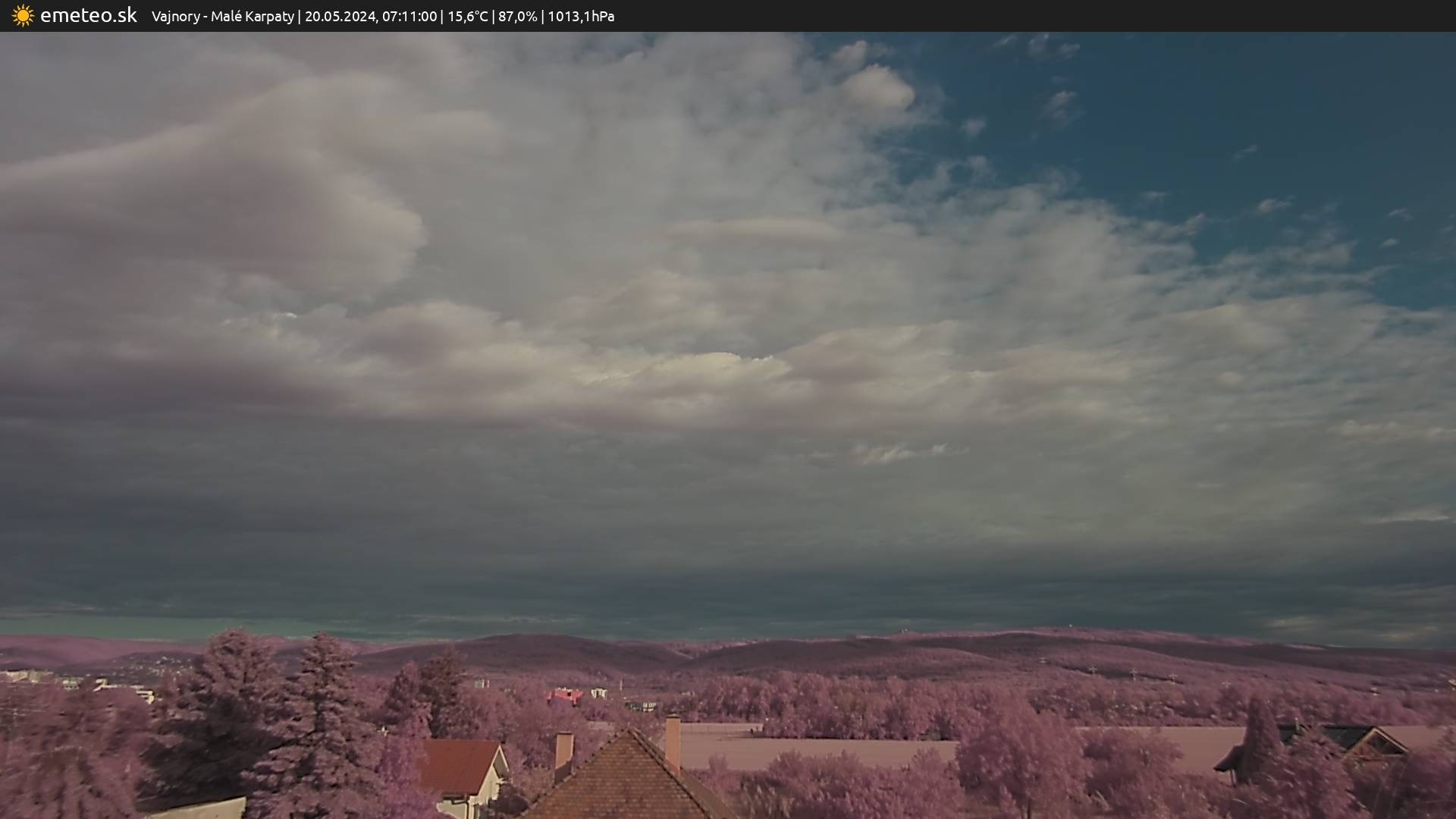Click the Vajnory - Malé Karpaty location label
The image size is (1456, 819).
pos(222,16)
